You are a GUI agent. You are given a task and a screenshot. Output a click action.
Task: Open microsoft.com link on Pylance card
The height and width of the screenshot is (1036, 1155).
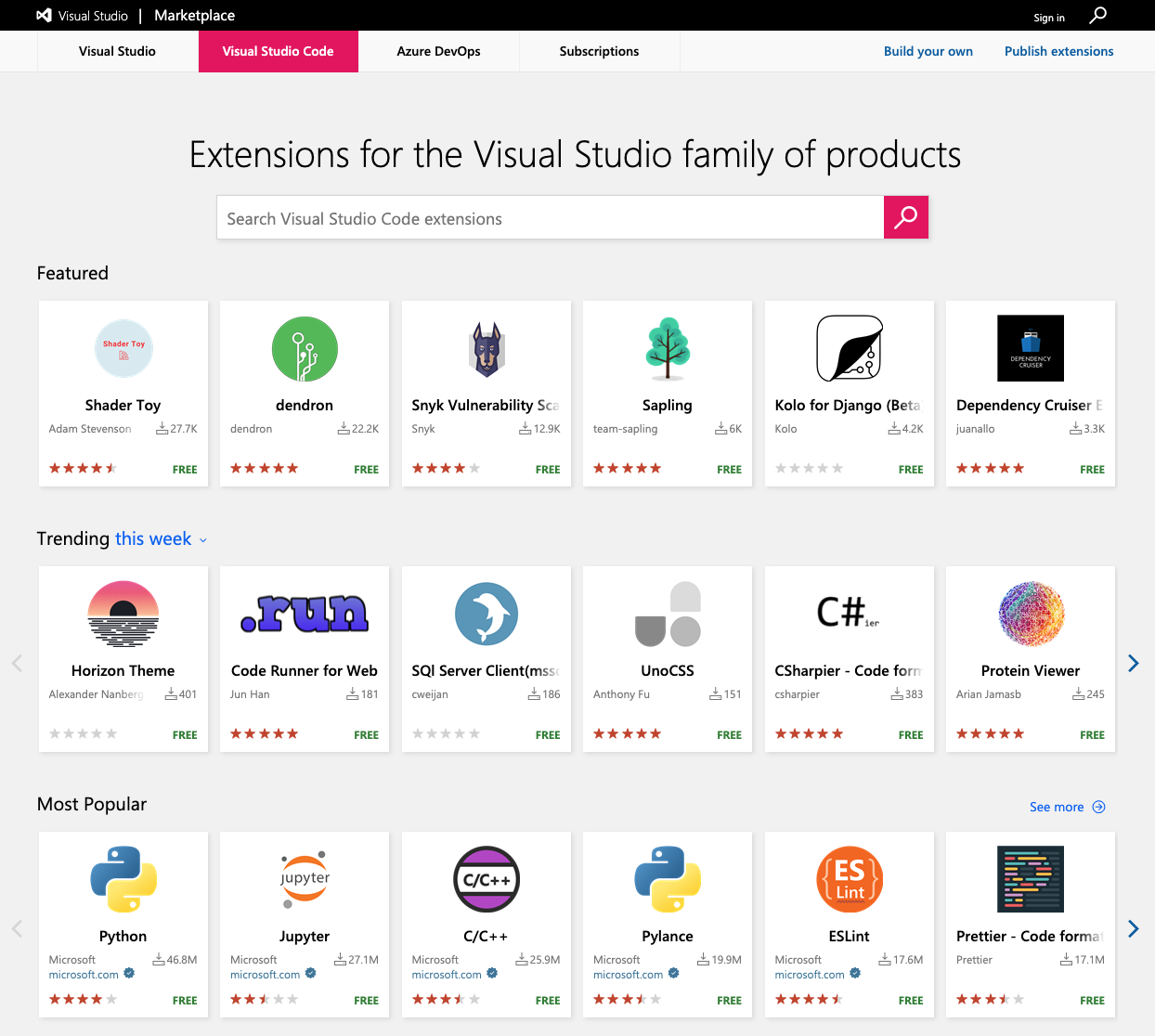coord(629,975)
